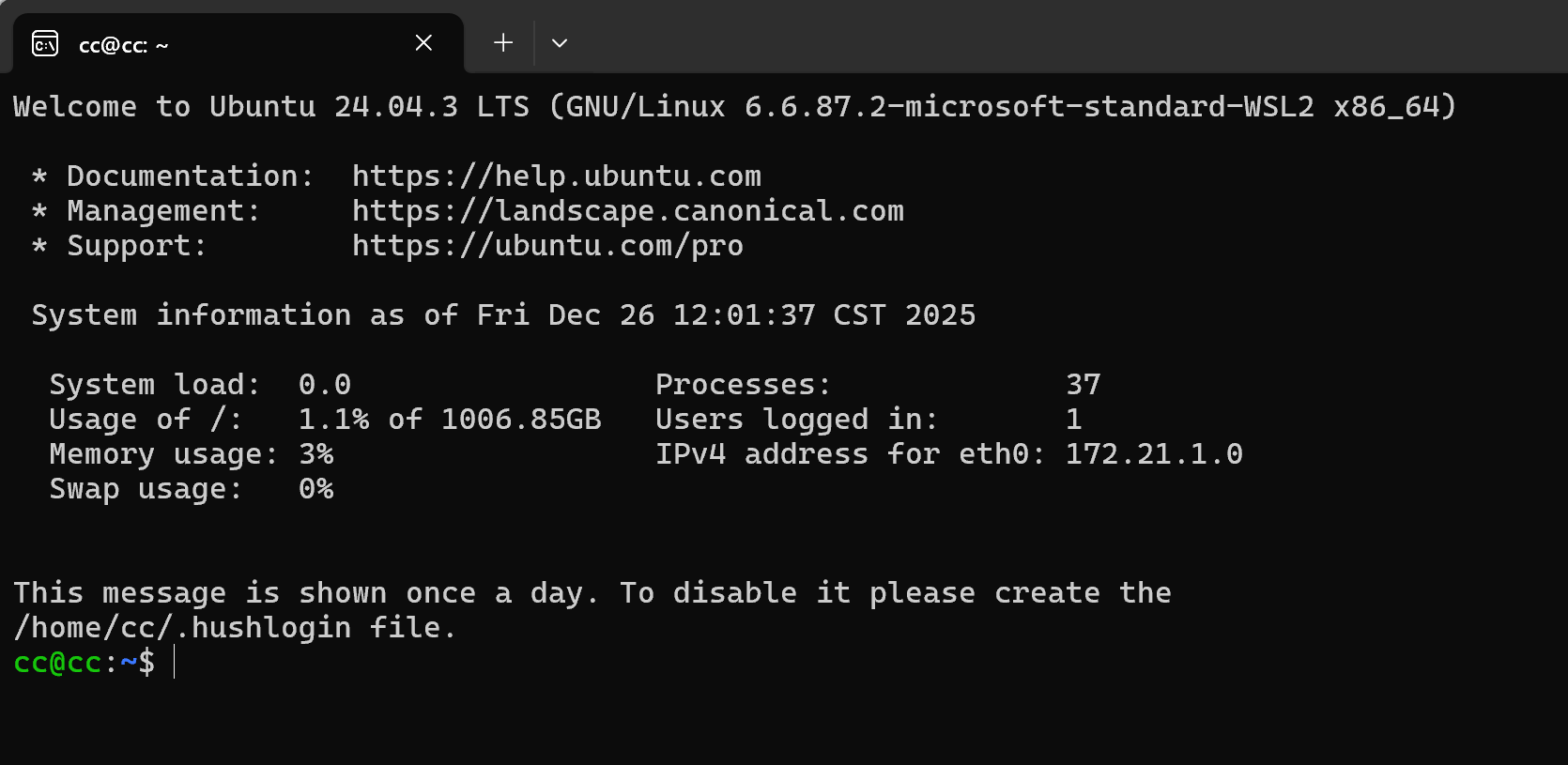Open a new tab with the plus button
Image resolution: width=1568 pixels, height=765 pixels.
[503, 43]
